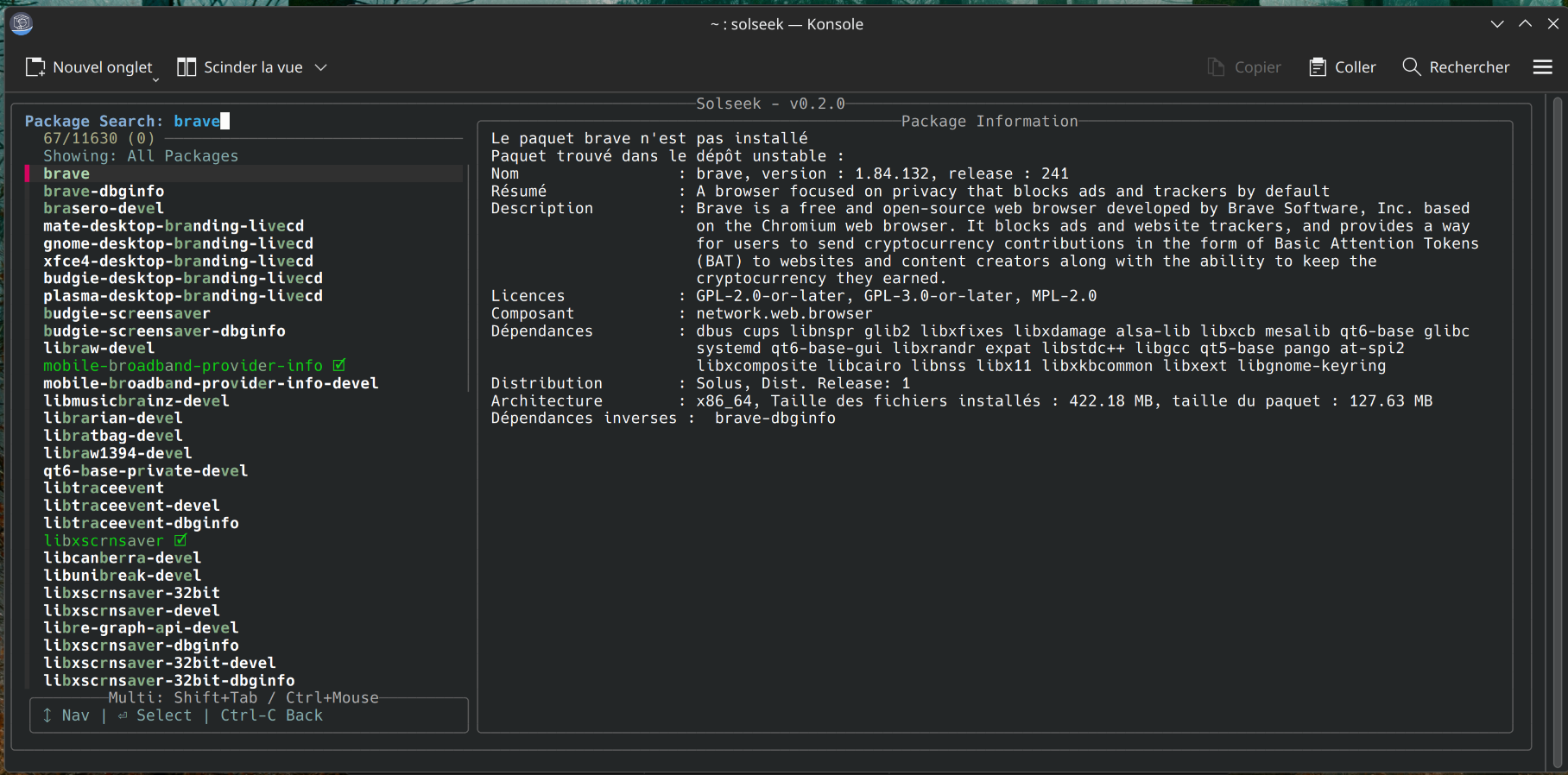Expand the Scinder la vue dropdown arrow

tap(321, 67)
